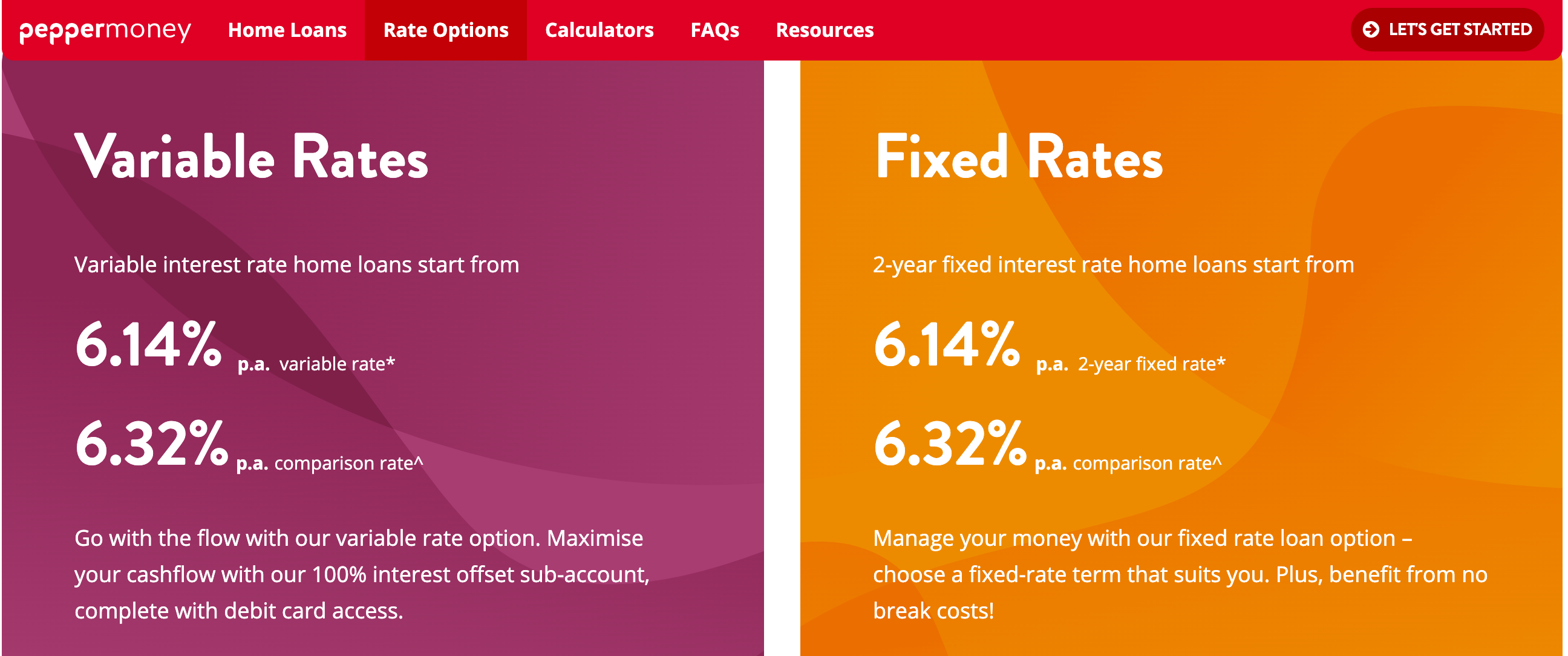
Task: Click the Fixed Rates heading
Action: (x=1019, y=157)
